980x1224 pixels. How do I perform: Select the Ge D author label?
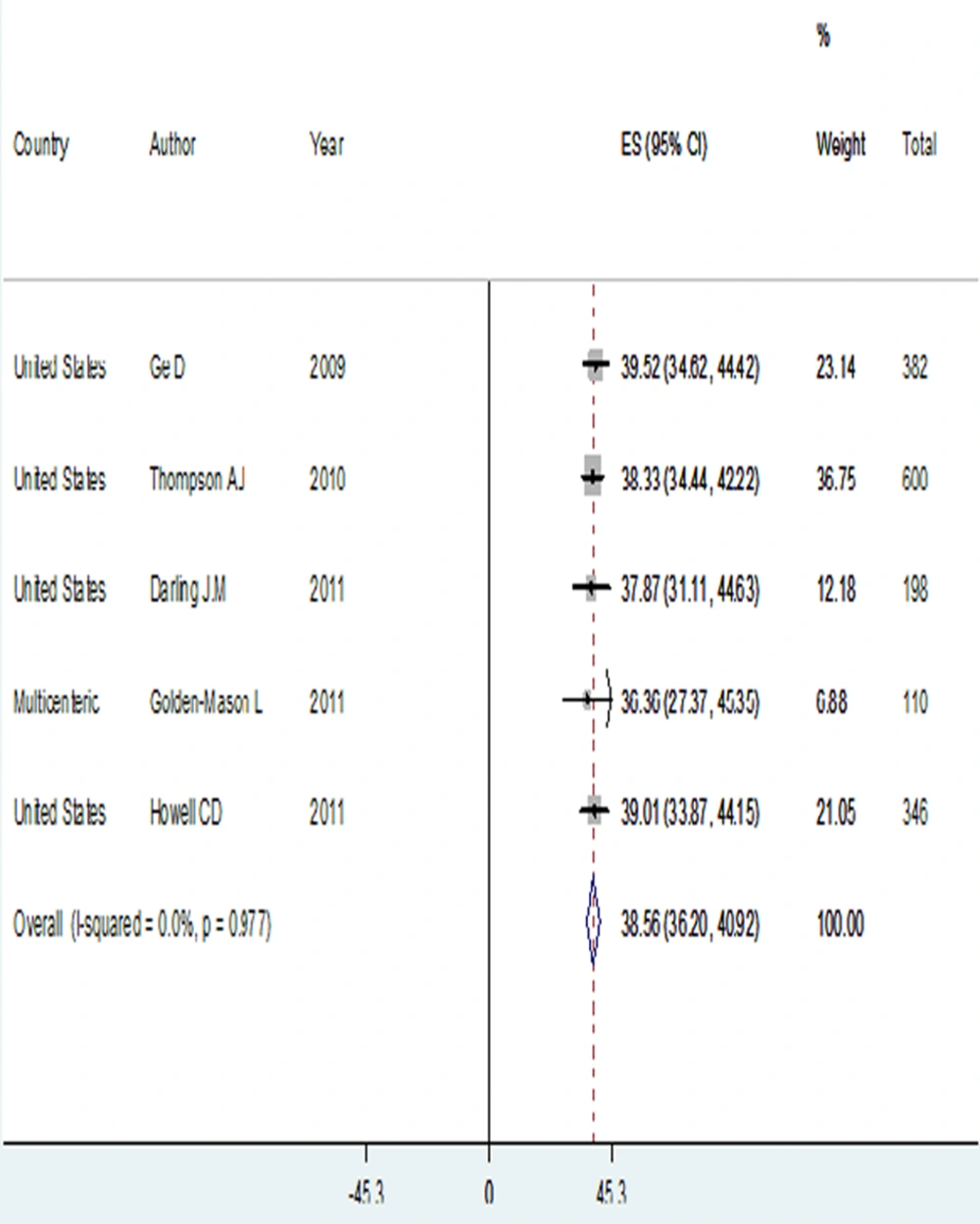click(x=167, y=368)
